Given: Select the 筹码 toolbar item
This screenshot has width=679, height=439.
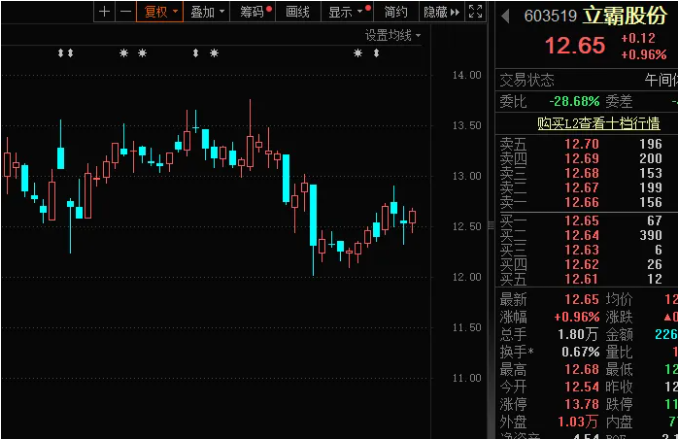Looking at the screenshot, I should (252, 12).
